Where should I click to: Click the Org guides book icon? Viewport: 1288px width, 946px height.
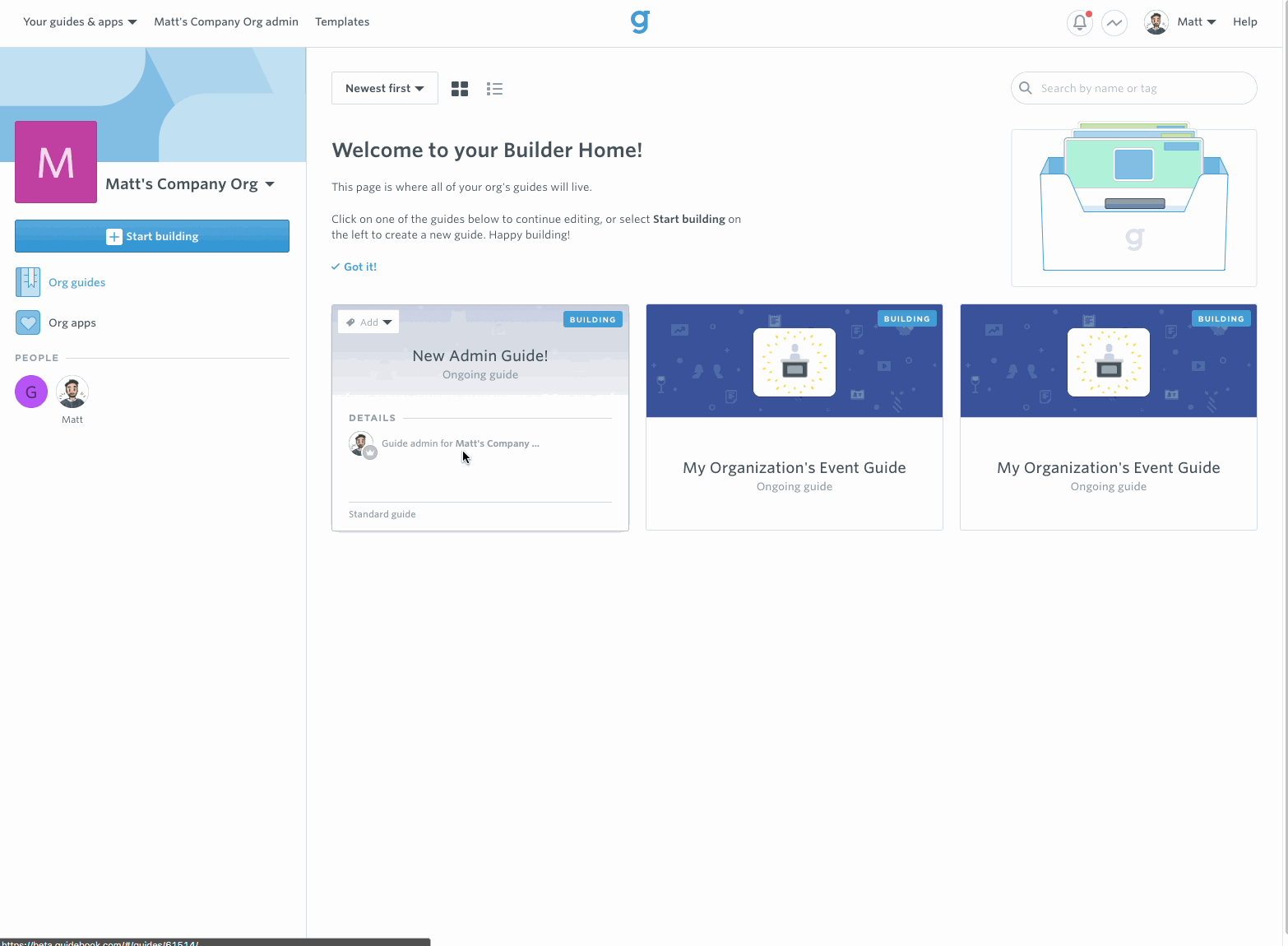pyautogui.click(x=28, y=282)
